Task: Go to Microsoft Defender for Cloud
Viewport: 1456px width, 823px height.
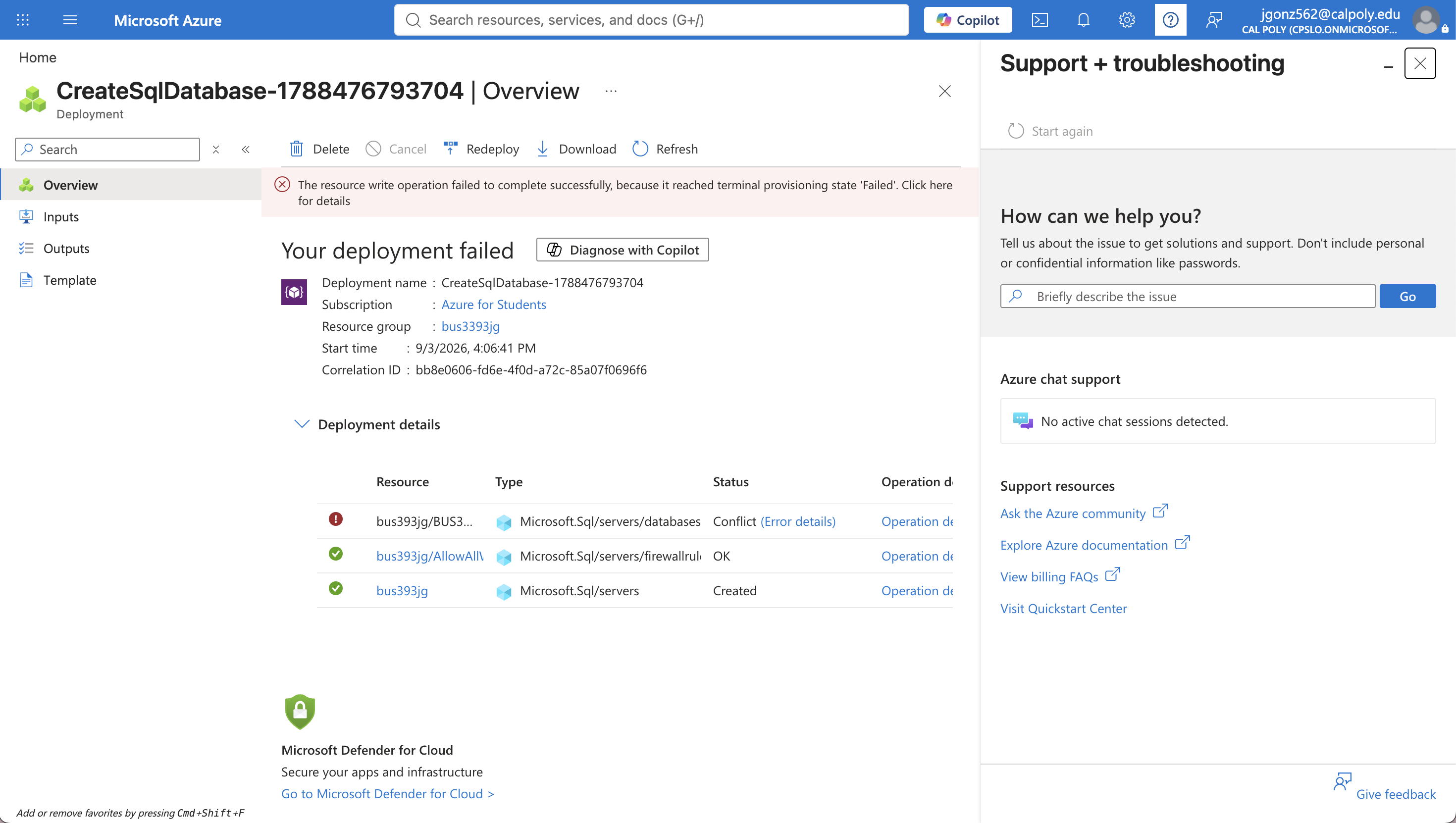Action: click(388, 794)
